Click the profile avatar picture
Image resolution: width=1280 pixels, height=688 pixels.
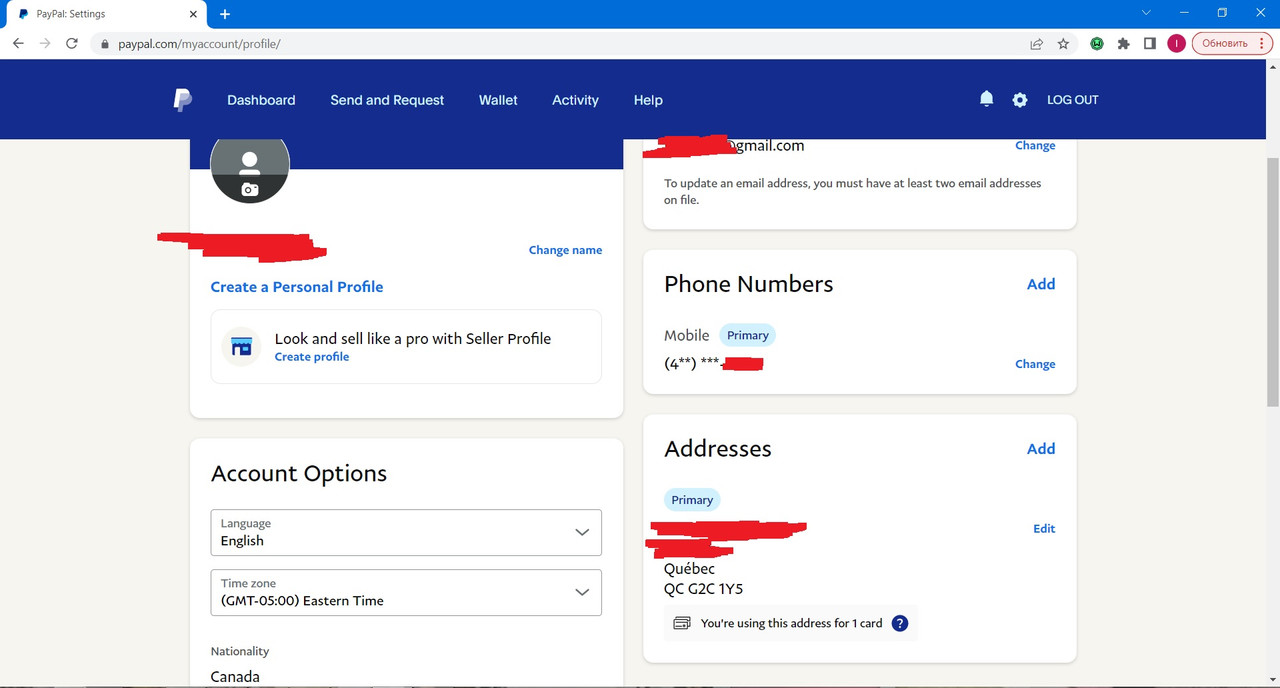tap(250, 162)
